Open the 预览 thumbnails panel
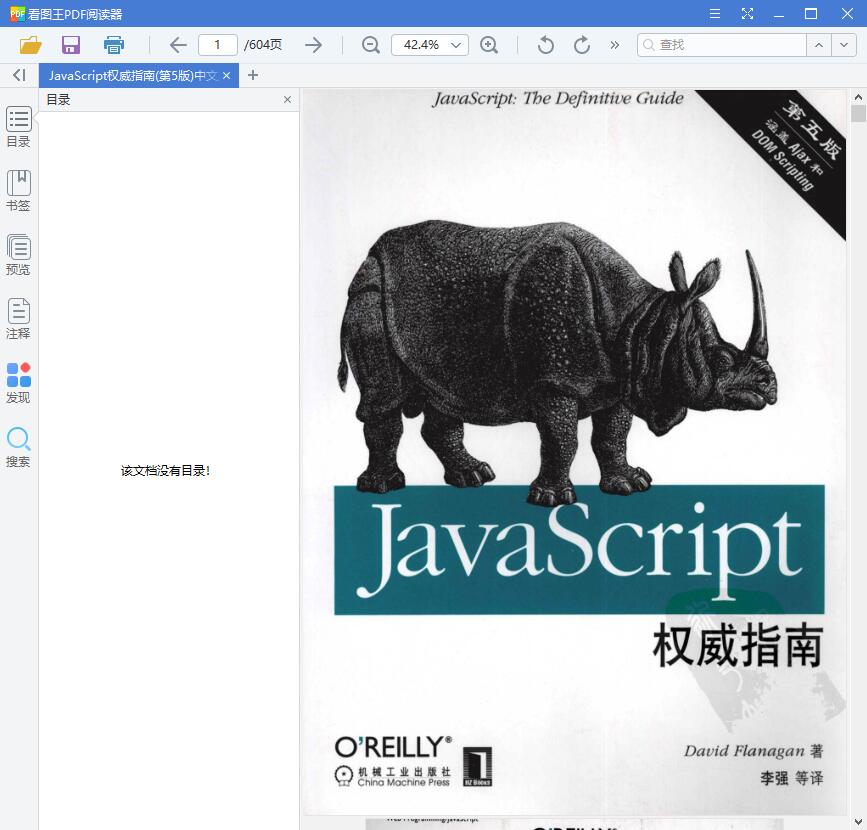867x830 pixels. [18, 255]
